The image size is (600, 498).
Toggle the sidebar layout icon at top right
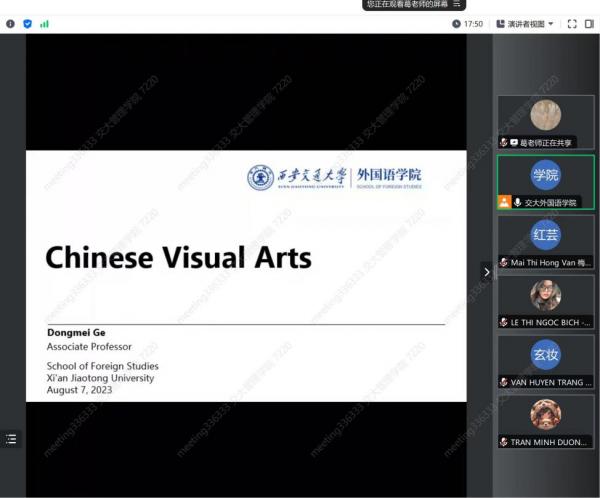(x=589, y=24)
